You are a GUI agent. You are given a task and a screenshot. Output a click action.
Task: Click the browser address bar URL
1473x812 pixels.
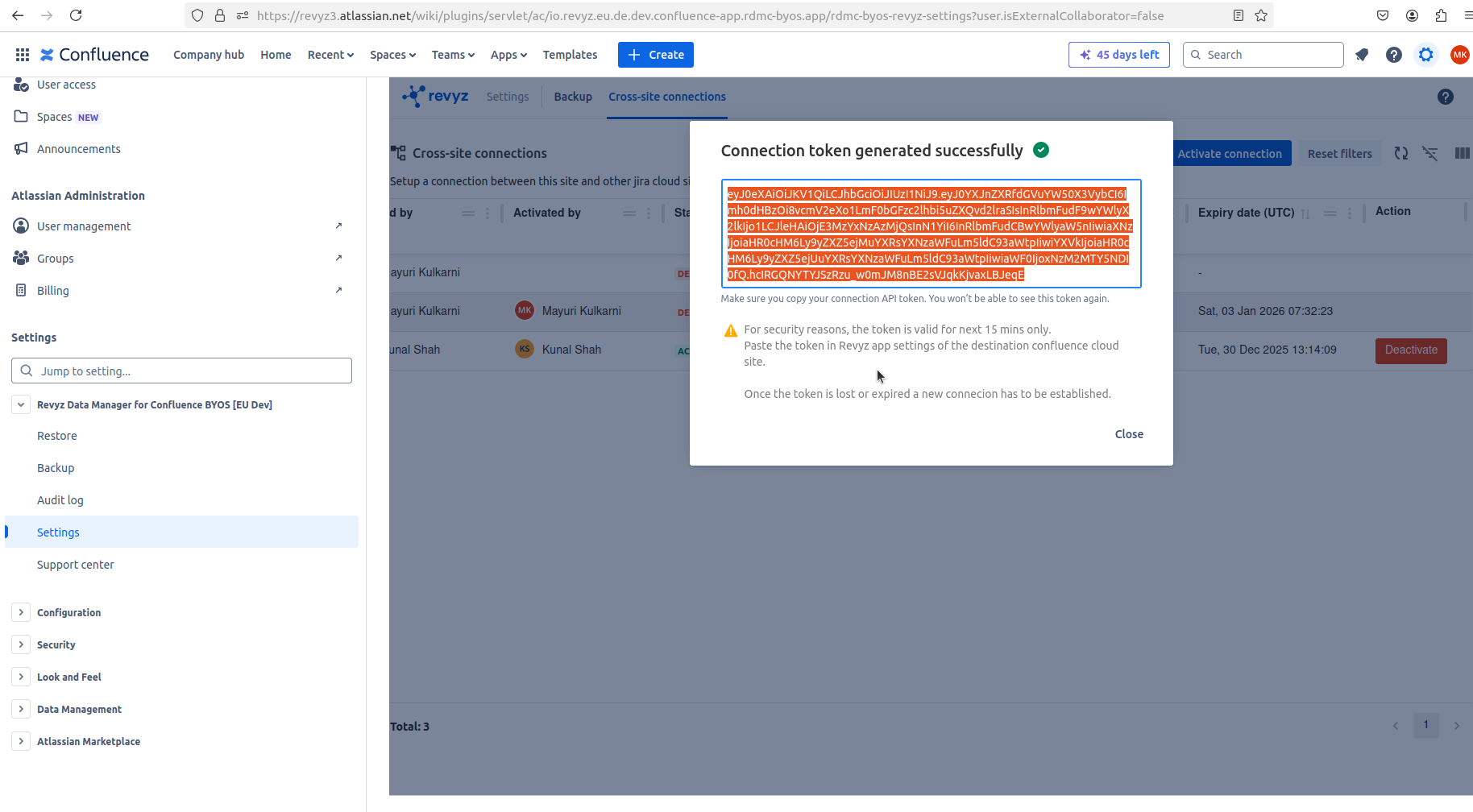[710, 15]
